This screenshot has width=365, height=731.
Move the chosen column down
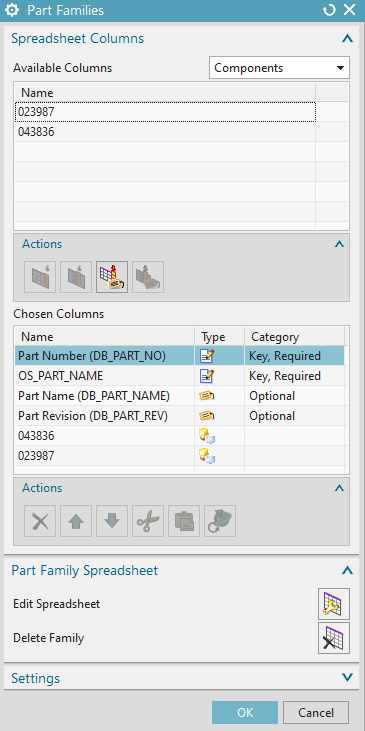[112, 521]
